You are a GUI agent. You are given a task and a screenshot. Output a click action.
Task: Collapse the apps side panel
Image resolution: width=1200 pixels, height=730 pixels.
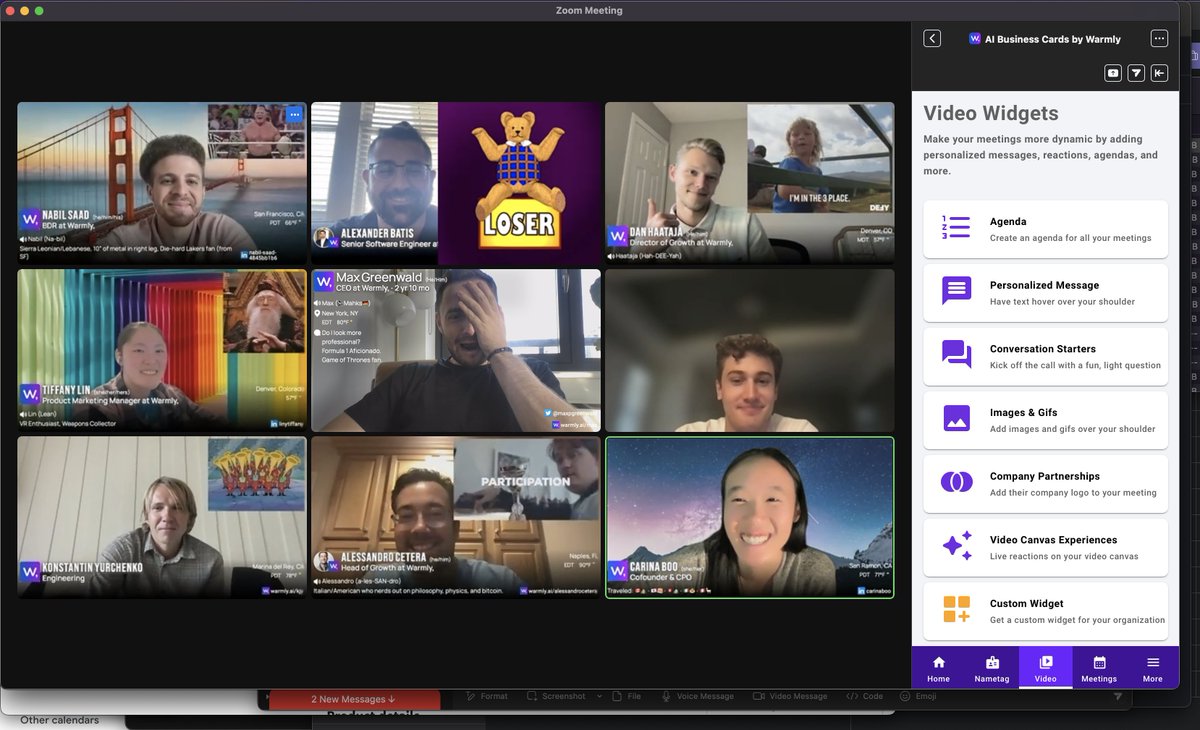click(1160, 73)
